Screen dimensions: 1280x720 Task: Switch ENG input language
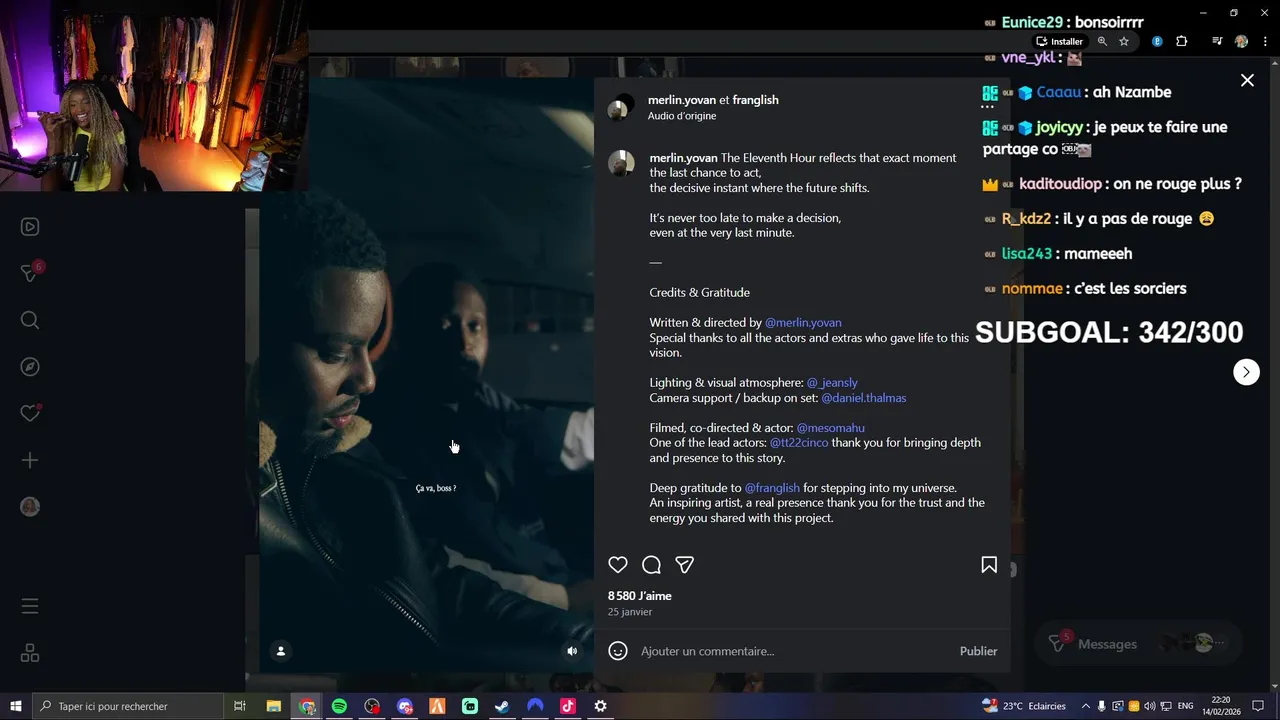coord(1185,706)
